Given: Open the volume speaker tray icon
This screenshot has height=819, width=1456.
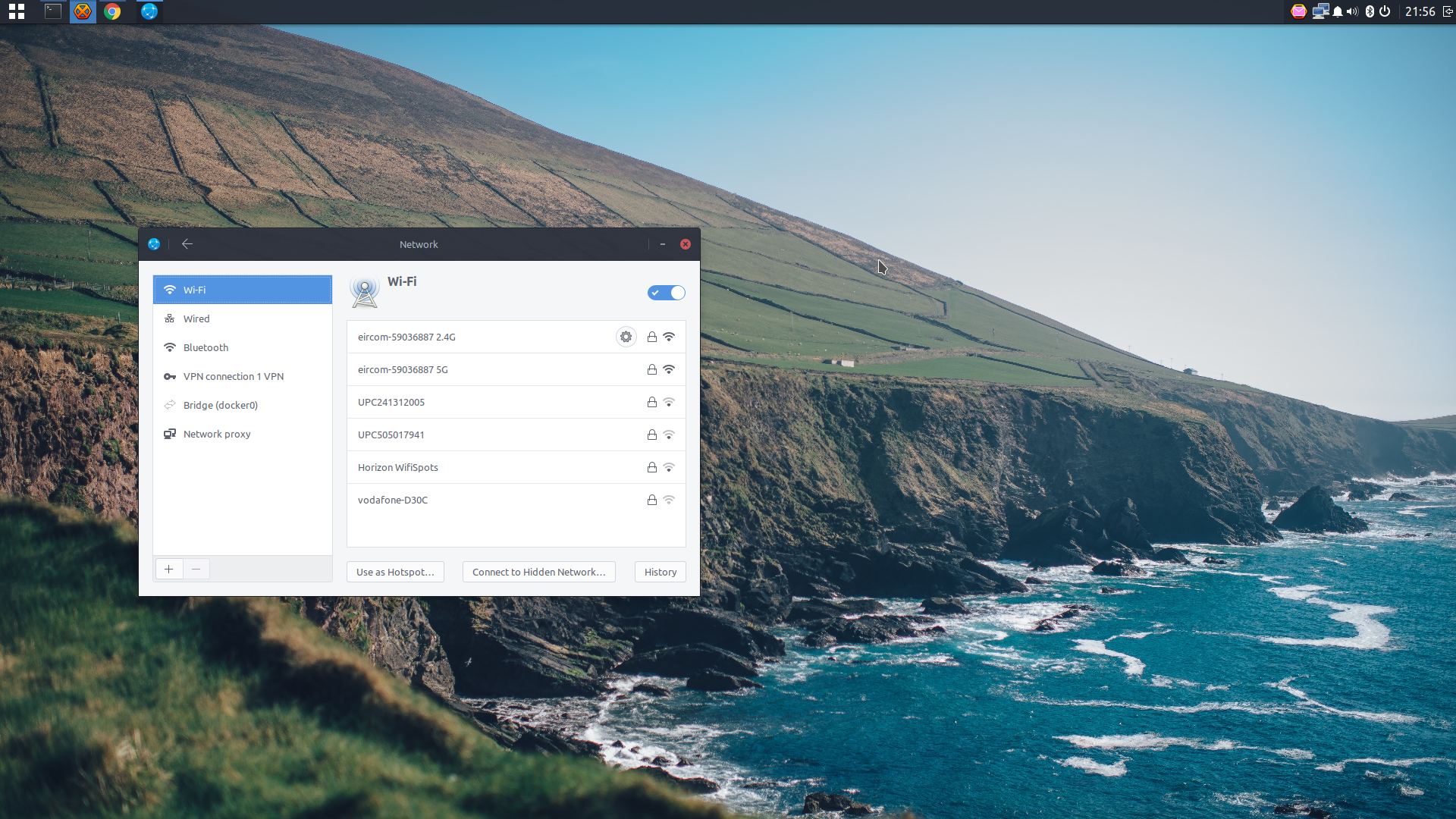Looking at the screenshot, I should [1352, 11].
